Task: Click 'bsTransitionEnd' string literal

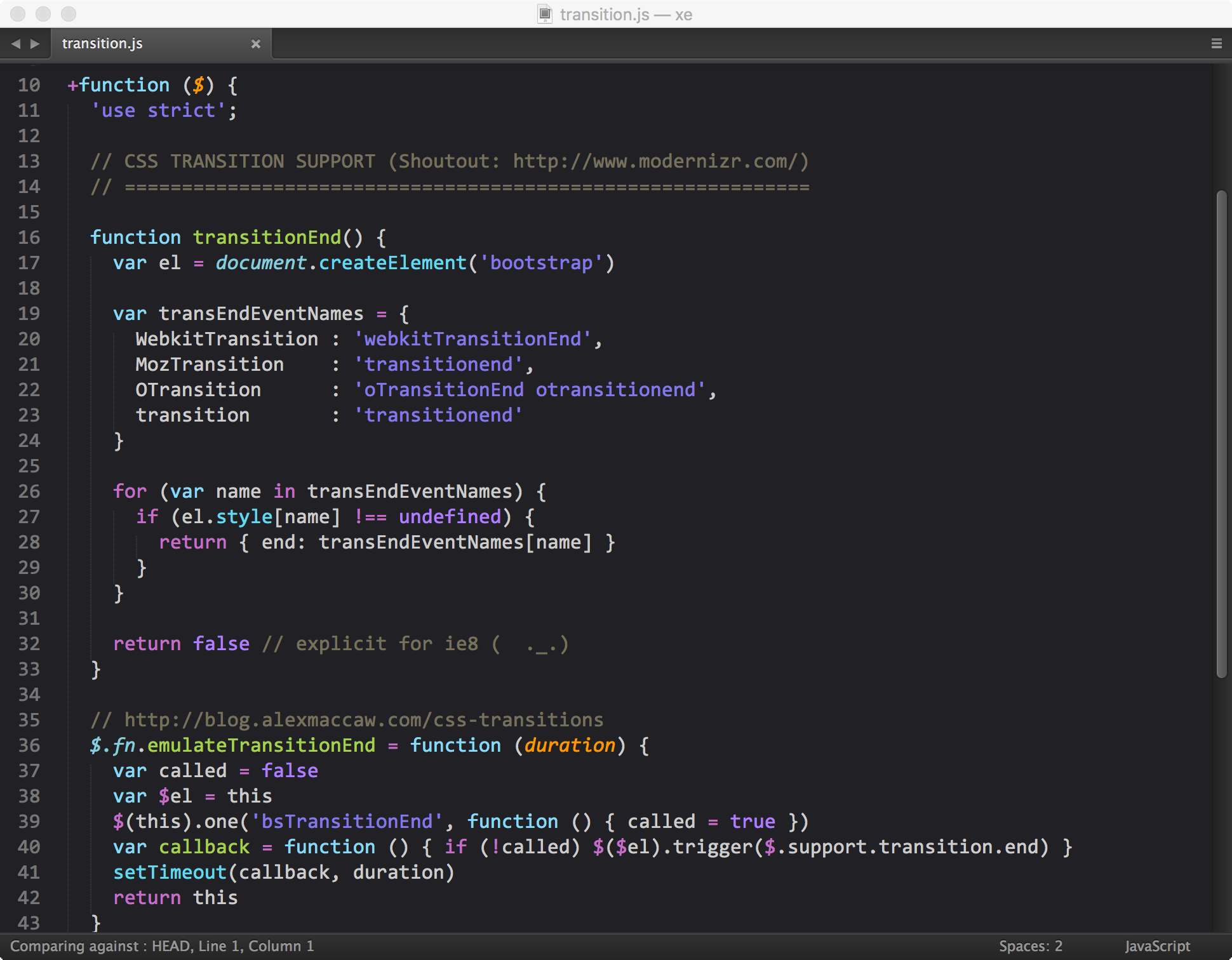Action: coord(347,822)
